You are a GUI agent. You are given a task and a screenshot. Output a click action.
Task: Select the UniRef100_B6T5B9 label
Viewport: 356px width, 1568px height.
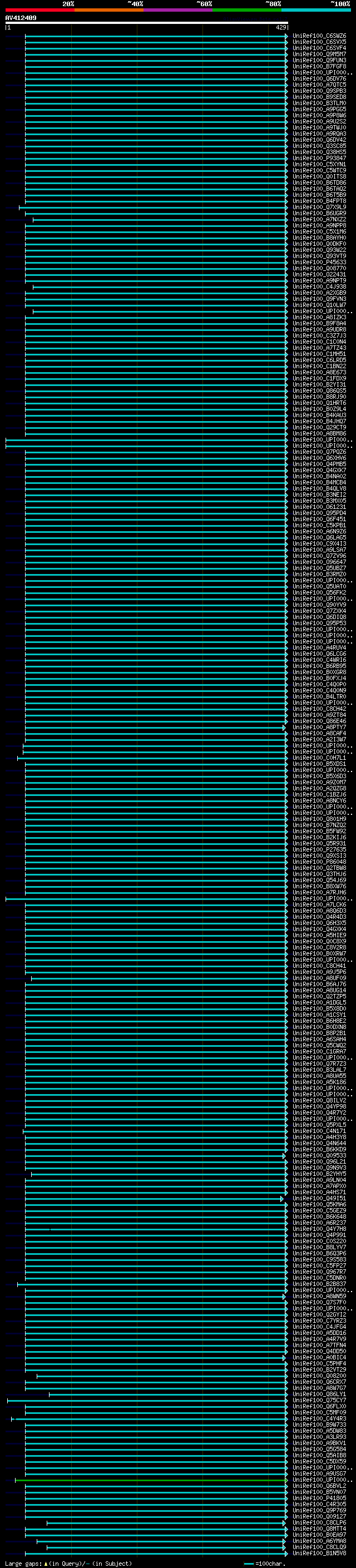tap(319, 195)
